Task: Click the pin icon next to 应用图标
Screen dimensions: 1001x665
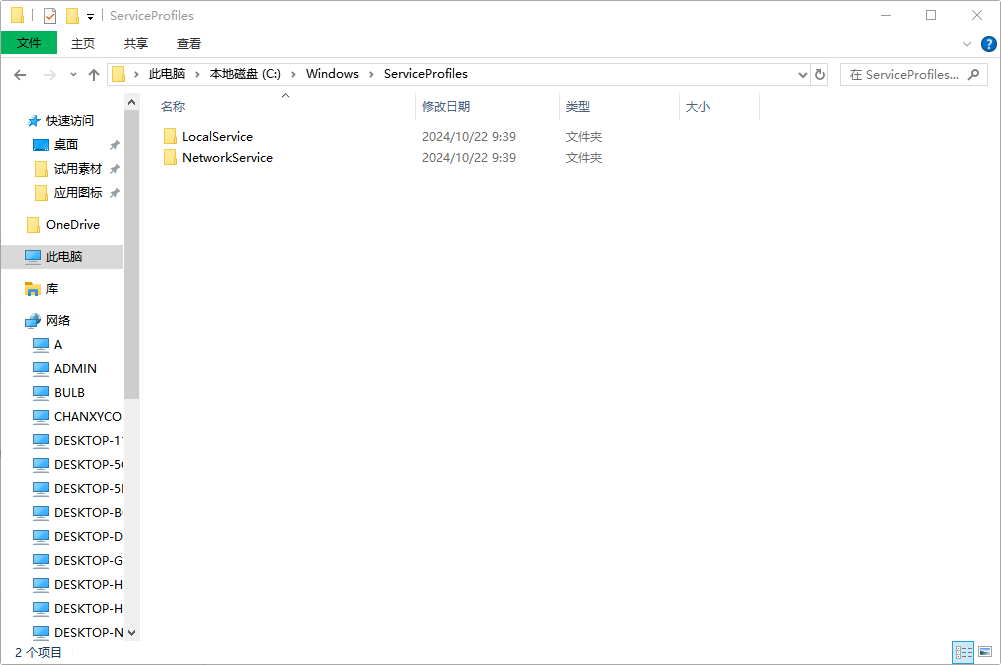Action: click(x=114, y=193)
